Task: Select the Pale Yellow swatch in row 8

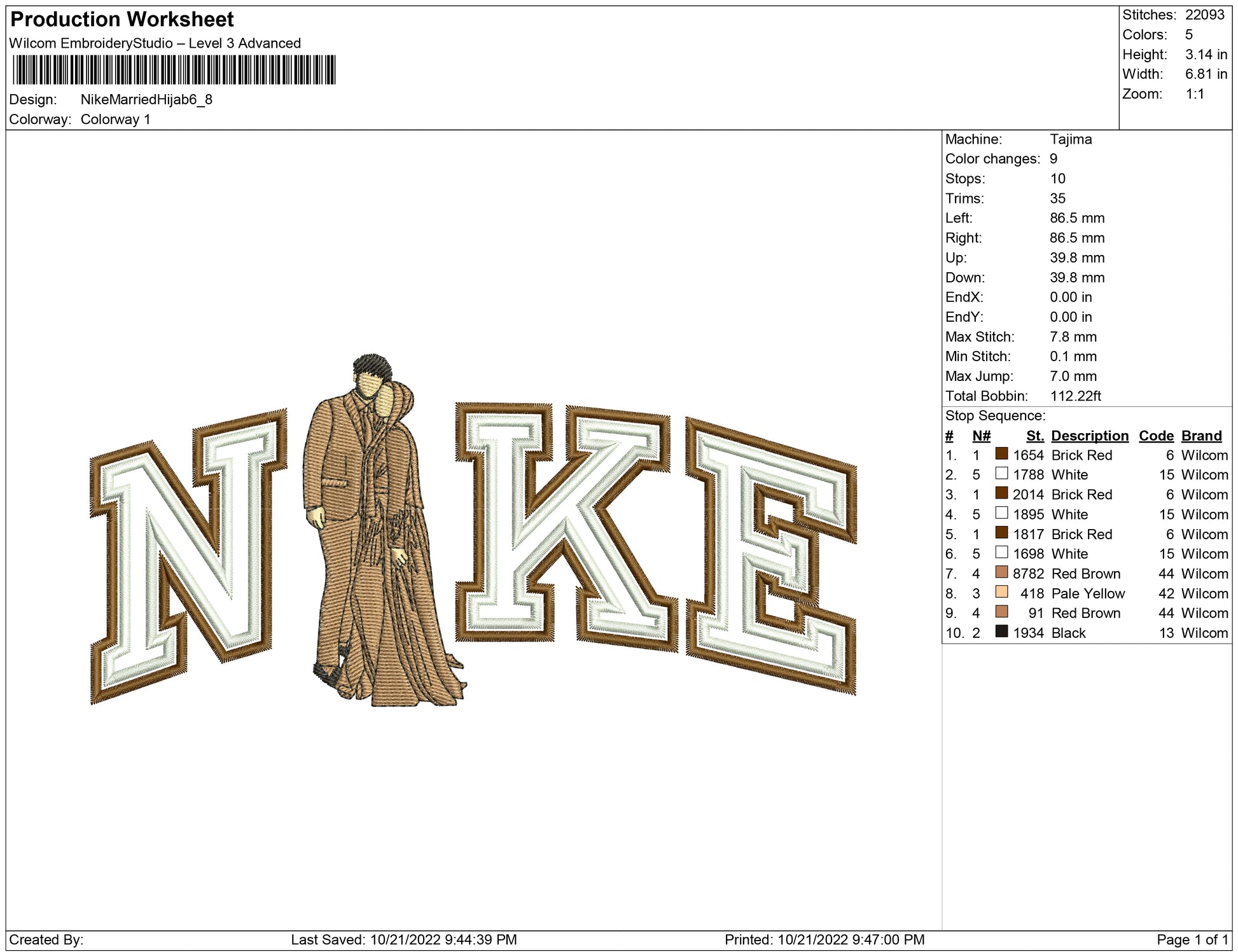Action: (1001, 592)
